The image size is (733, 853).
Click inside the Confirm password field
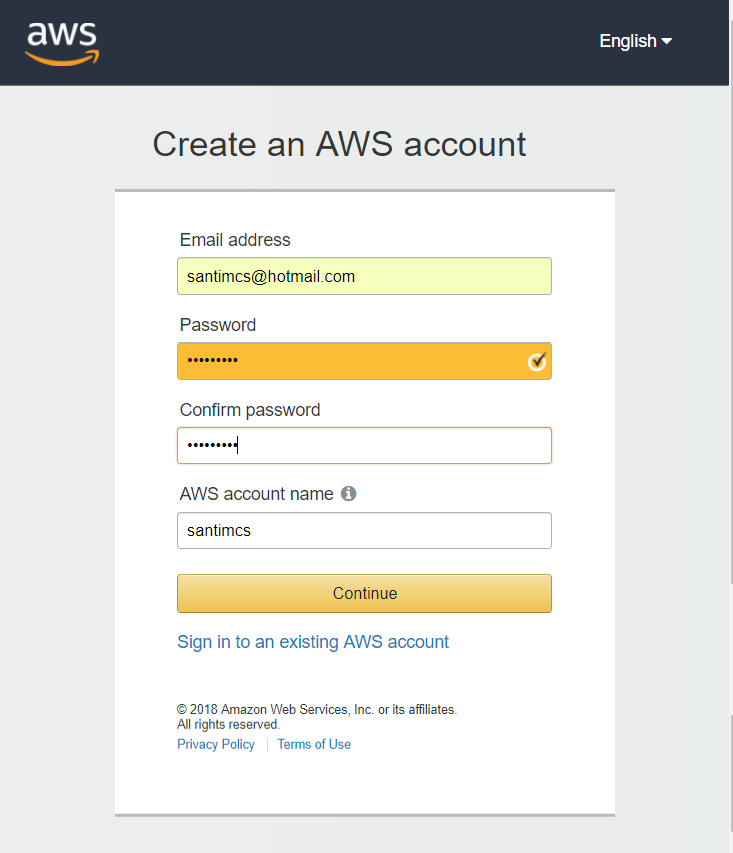[364, 446]
